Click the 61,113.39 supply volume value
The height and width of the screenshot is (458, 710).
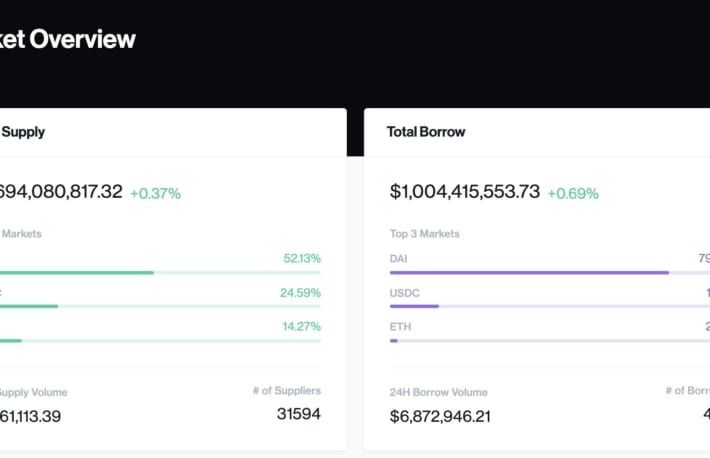(30, 416)
